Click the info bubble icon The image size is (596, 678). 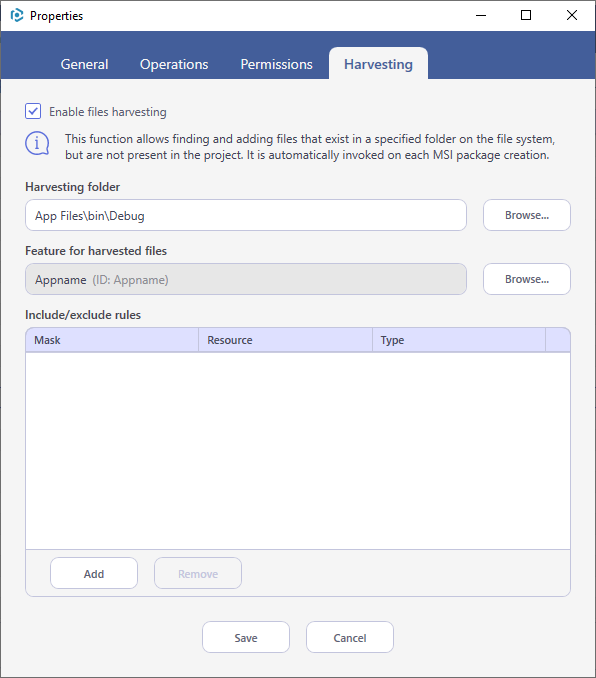click(x=37, y=144)
